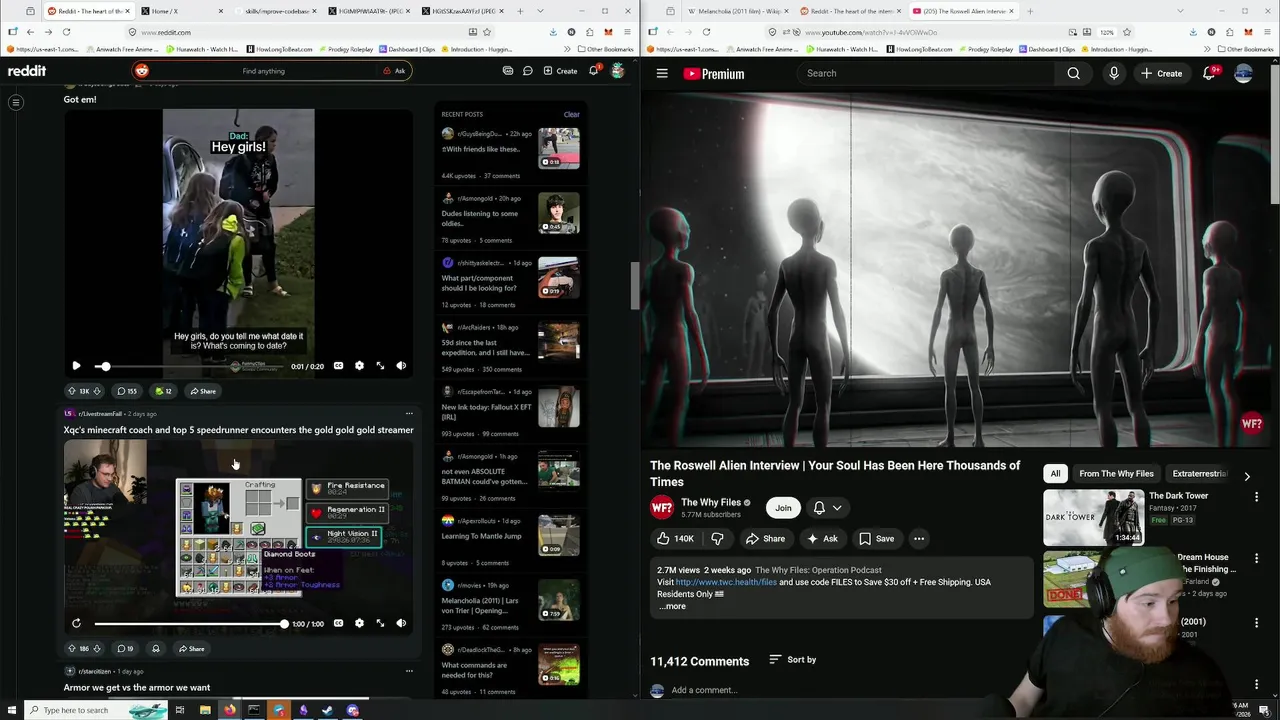This screenshot has height=720, width=1280.
Task: Open settings gear on Xqc minecraft video
Action: coord(359,624)
